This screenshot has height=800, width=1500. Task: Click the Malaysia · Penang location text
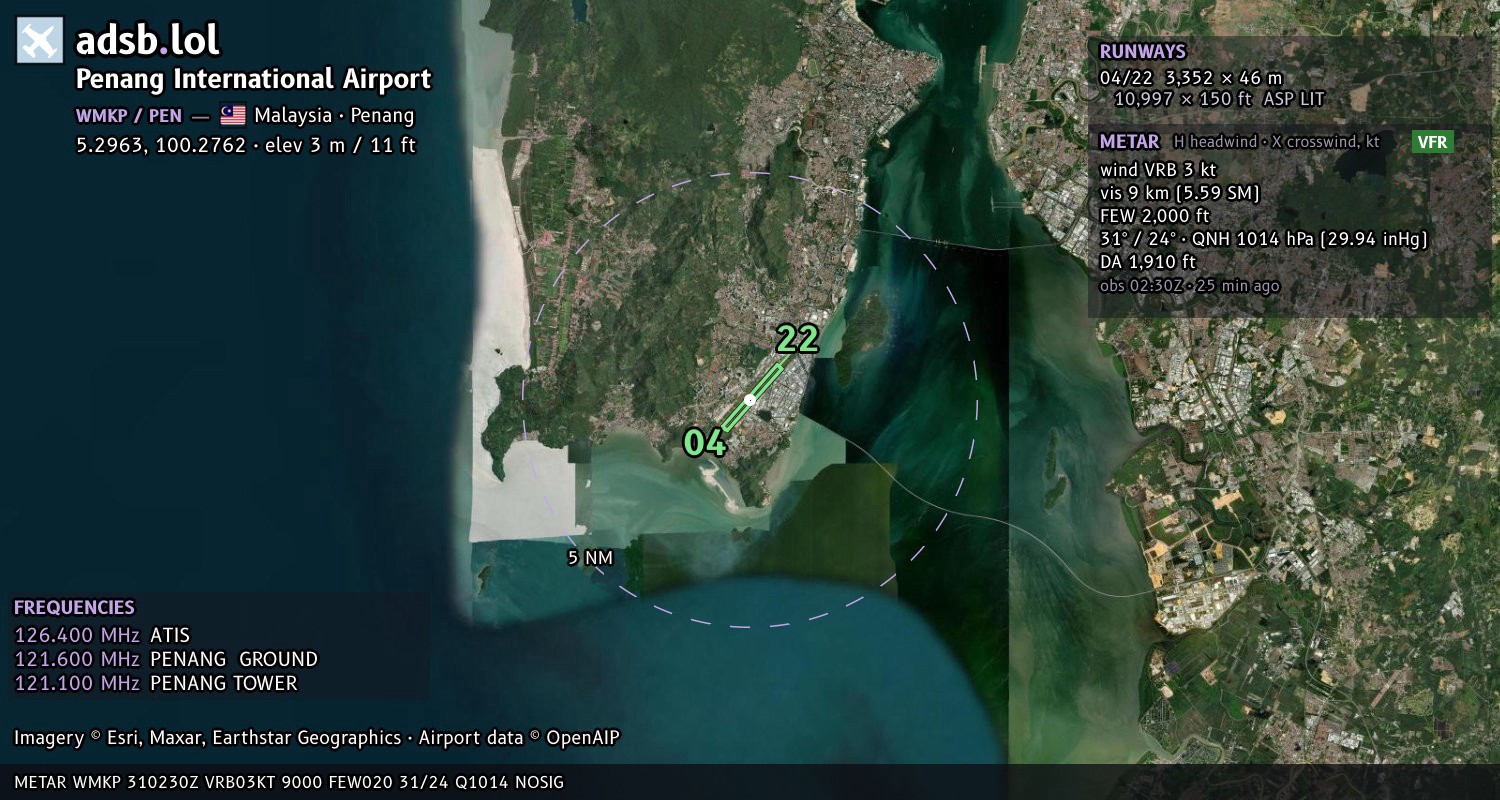click(x=334, y=116)
